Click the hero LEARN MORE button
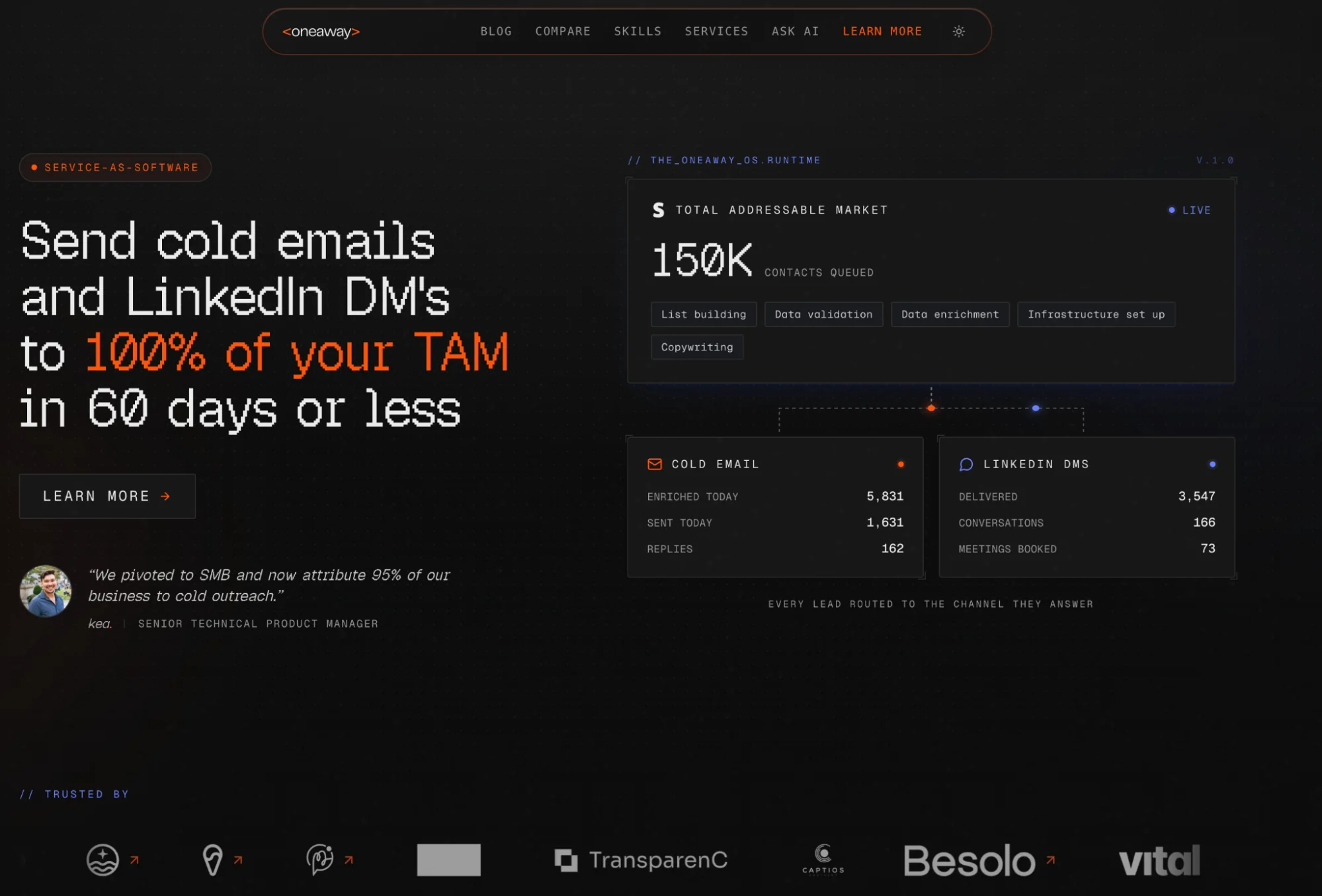The height and width of the screenshot is (896, 1322). tap(107, 496)
